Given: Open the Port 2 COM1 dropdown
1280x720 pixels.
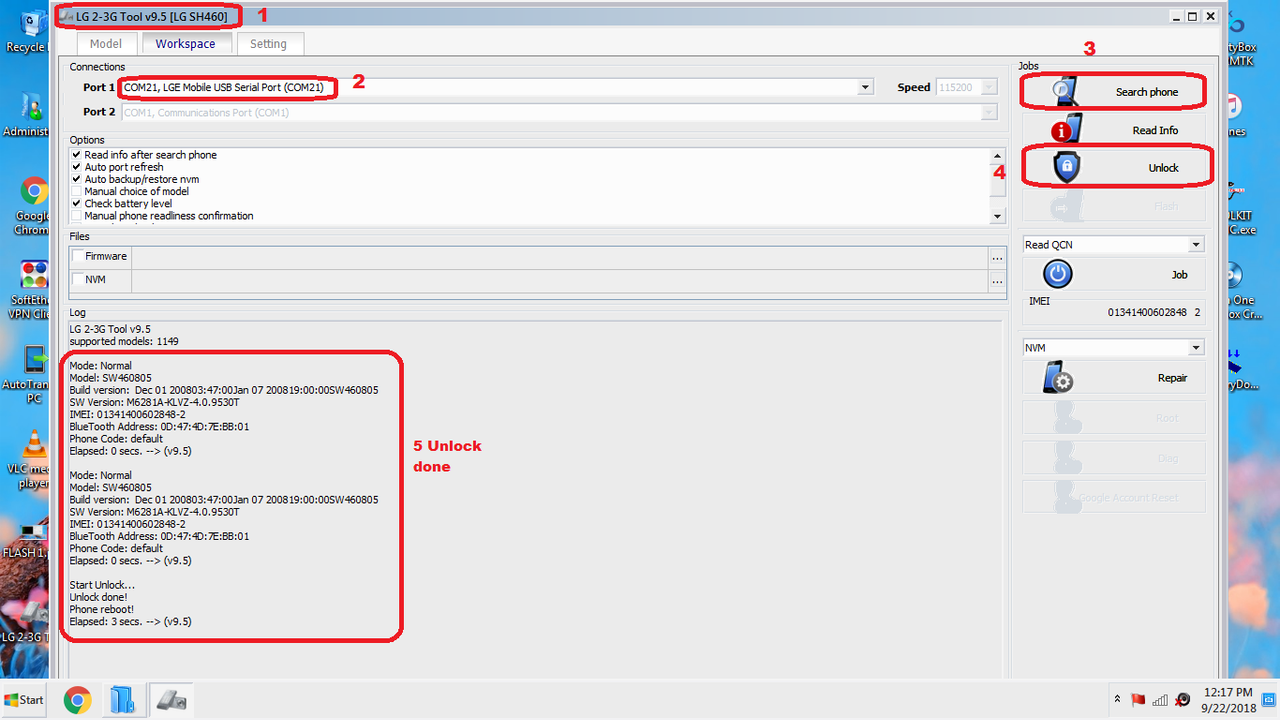Looking at the screenshot, I should (990, 113).
